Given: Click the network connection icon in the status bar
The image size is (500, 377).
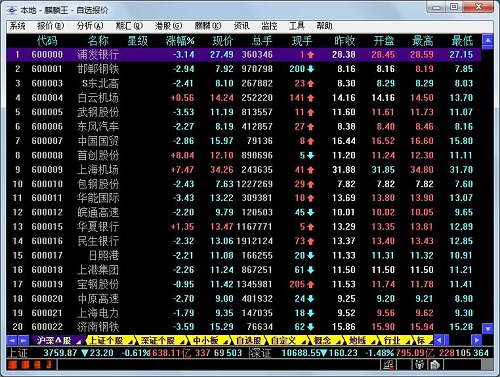Looking at the screenshot, I should [x=388, y=365].
